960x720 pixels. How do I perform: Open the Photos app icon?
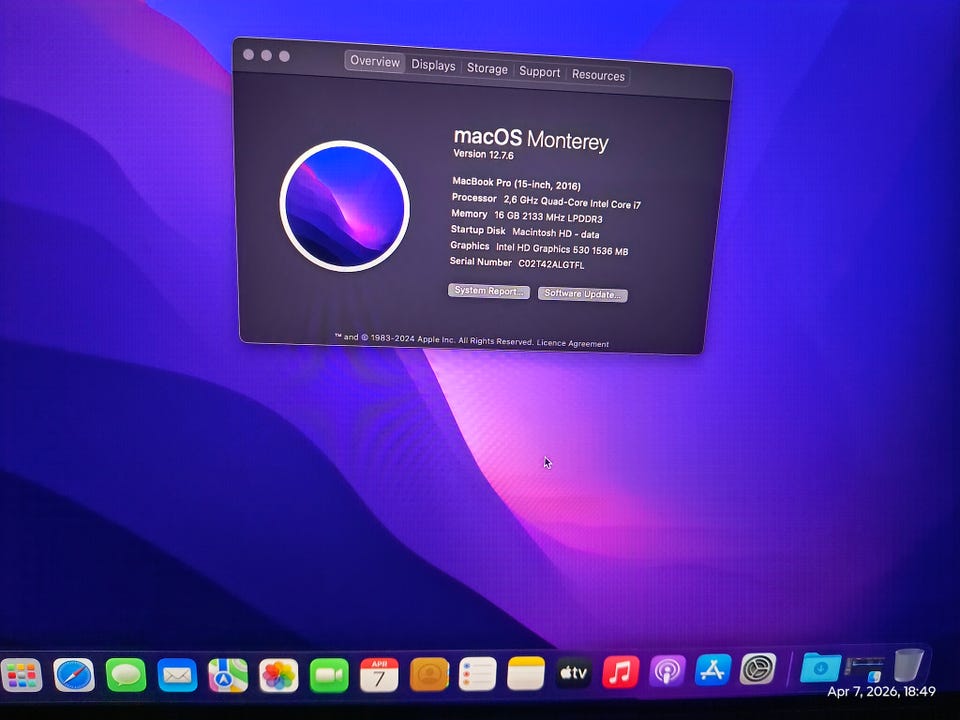pyautogui.click(x=279, y=675)
